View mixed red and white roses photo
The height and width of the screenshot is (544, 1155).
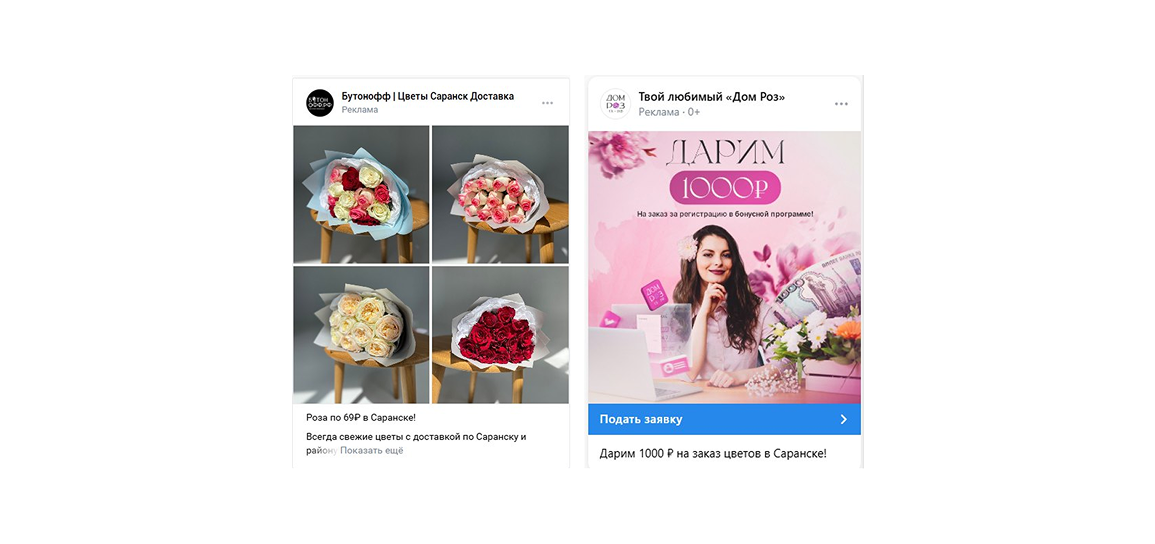pos(361,194)
